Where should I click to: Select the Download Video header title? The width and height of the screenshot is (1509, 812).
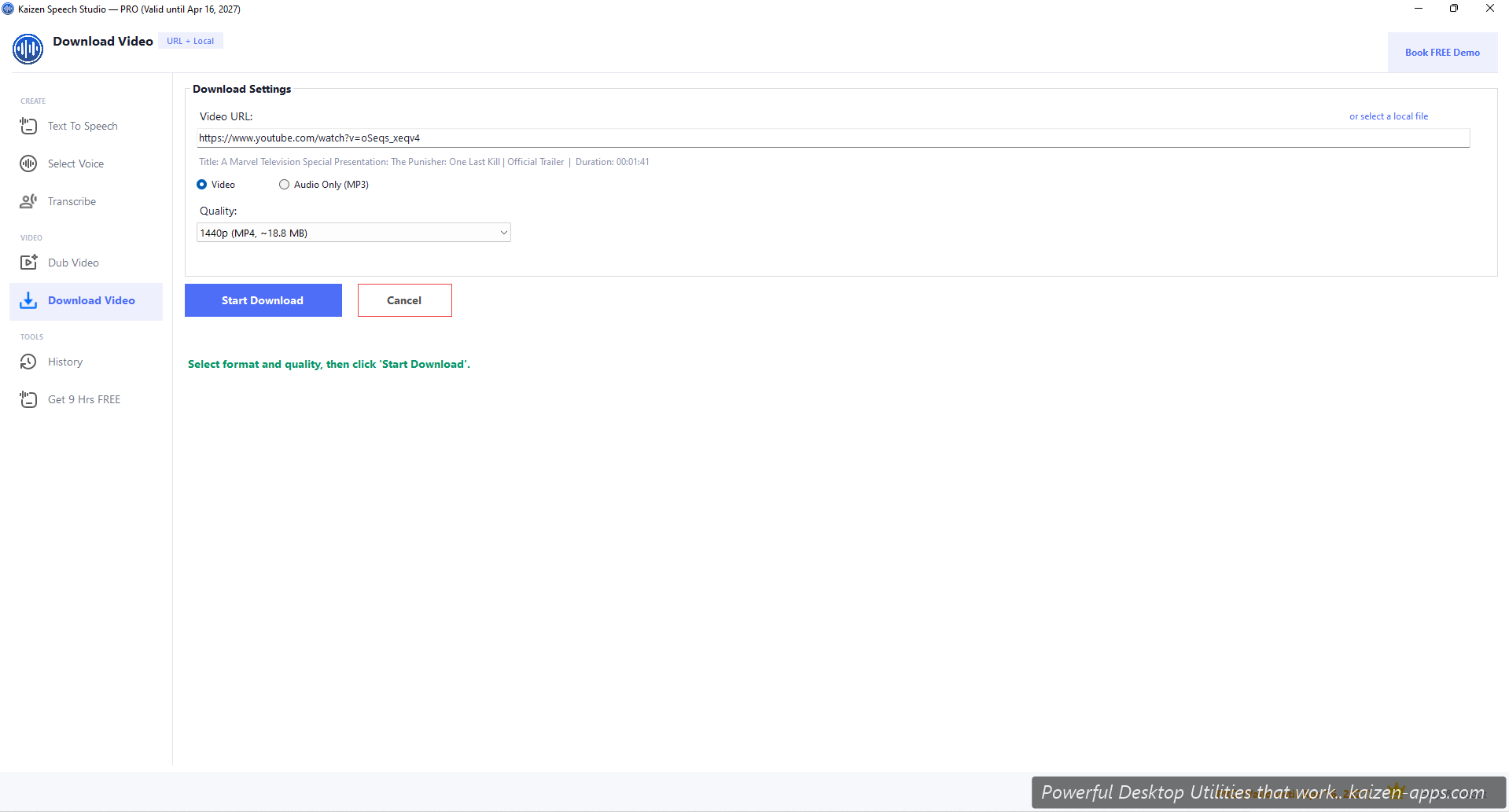[103, 41]
